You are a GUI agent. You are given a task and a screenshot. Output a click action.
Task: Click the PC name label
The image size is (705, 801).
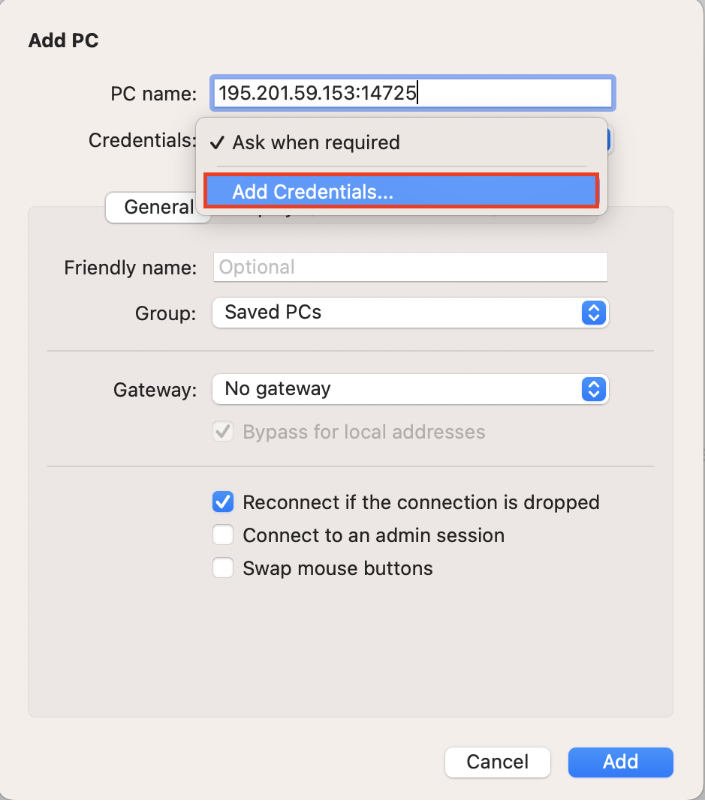pos(154,93)
